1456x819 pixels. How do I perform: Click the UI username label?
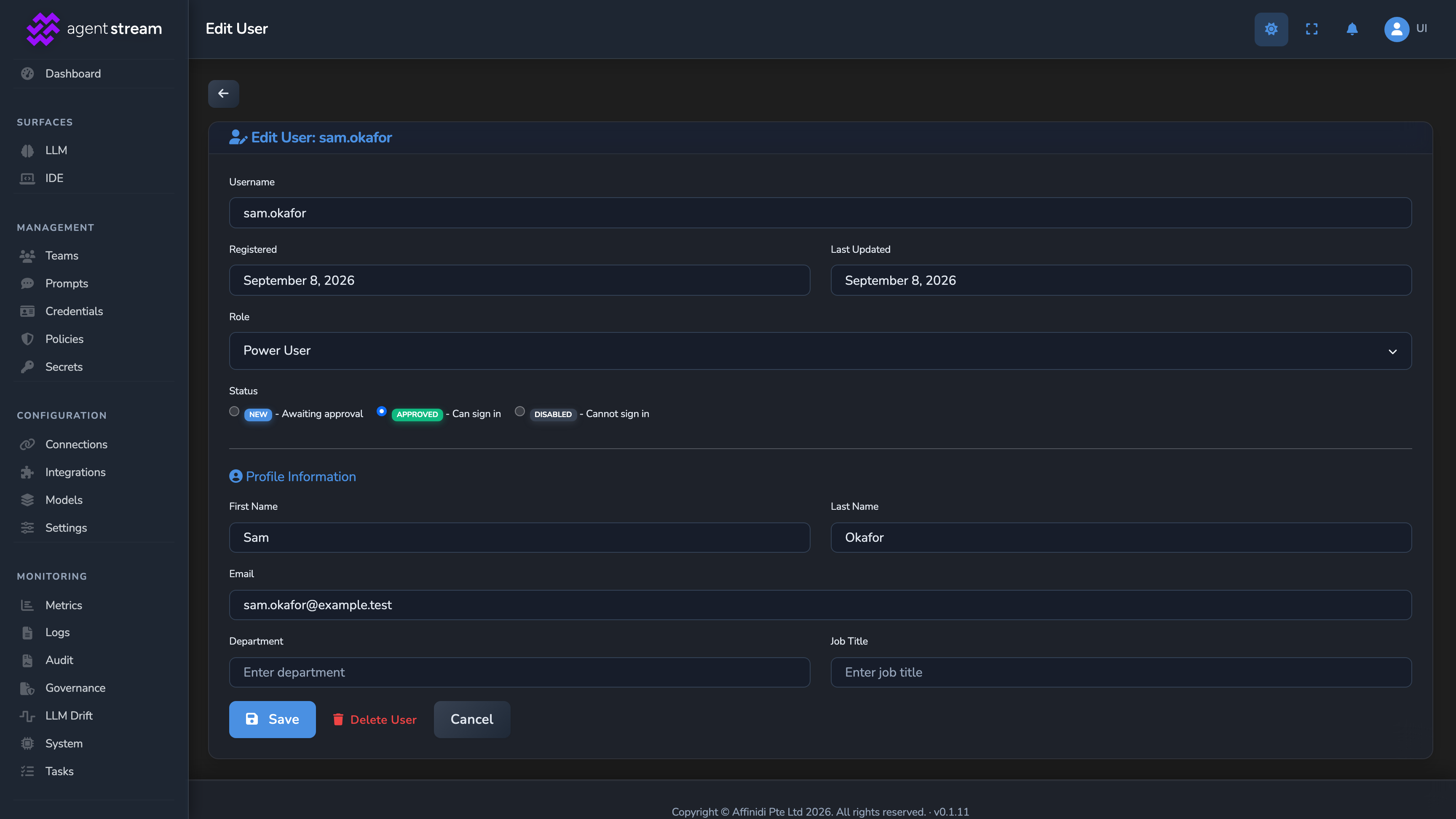(1421, 28)
